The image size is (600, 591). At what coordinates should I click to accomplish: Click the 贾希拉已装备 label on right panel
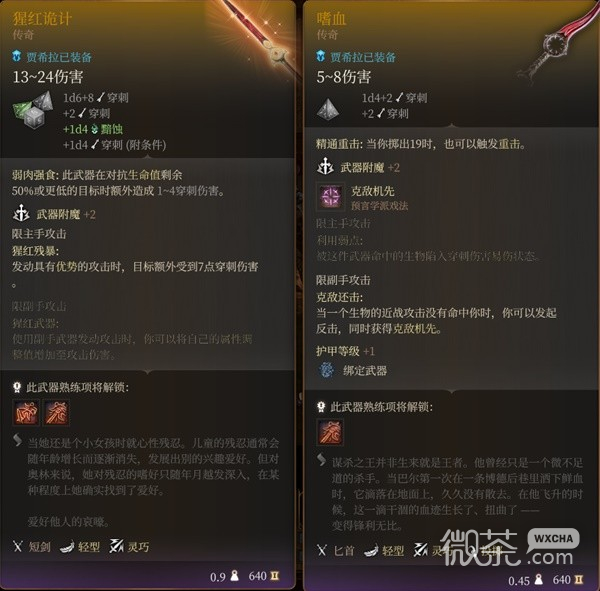coord(363,57)
